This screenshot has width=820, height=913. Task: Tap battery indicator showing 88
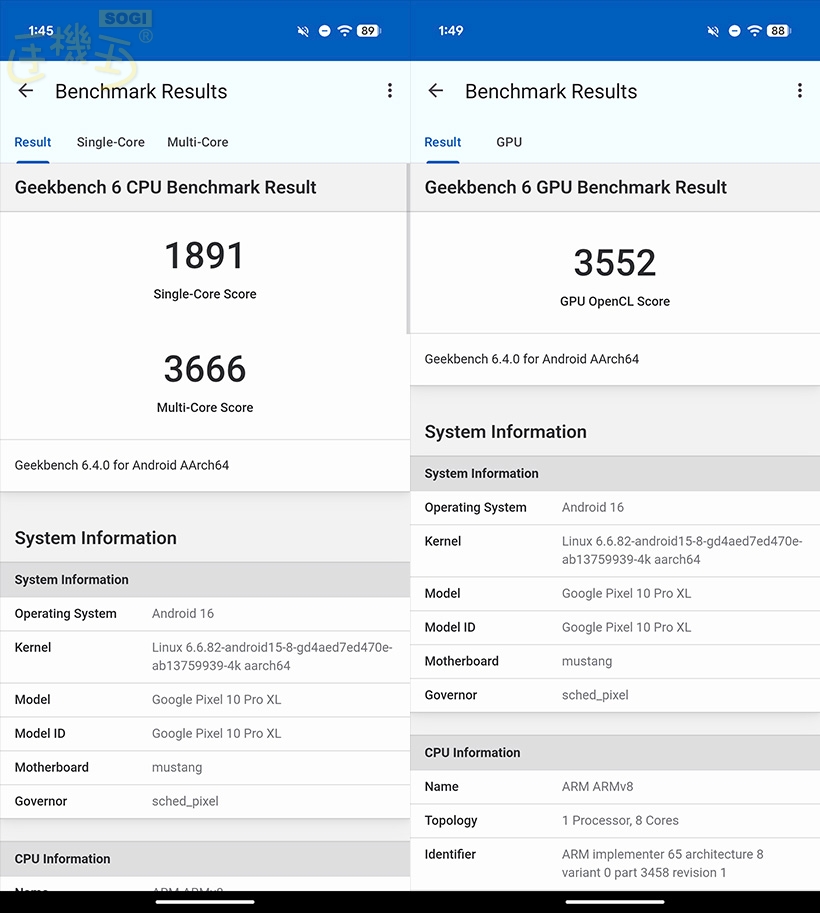(779, 31)
